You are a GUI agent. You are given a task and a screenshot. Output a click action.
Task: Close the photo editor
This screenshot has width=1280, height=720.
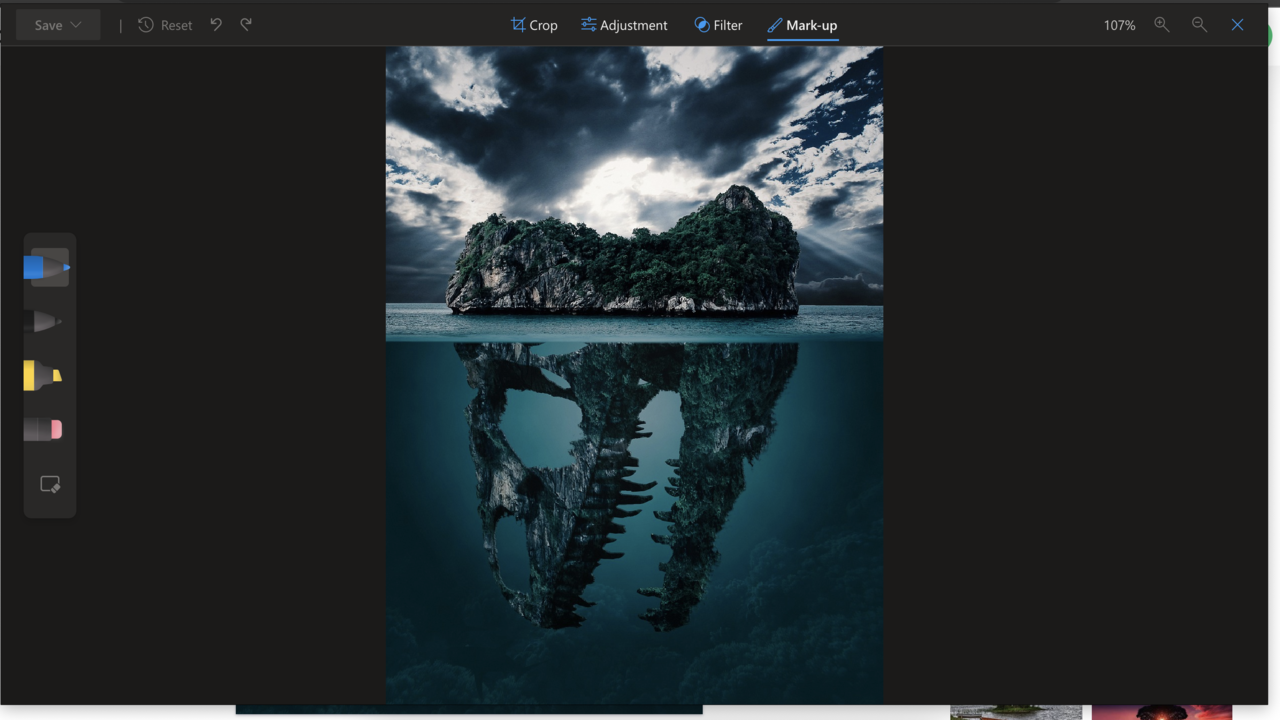1237,24
